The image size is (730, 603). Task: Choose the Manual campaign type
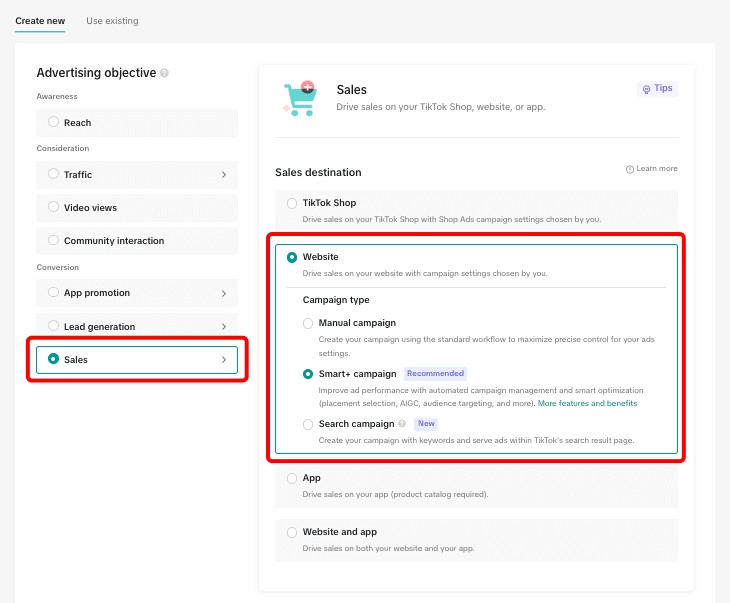click(x=308, y=323)
